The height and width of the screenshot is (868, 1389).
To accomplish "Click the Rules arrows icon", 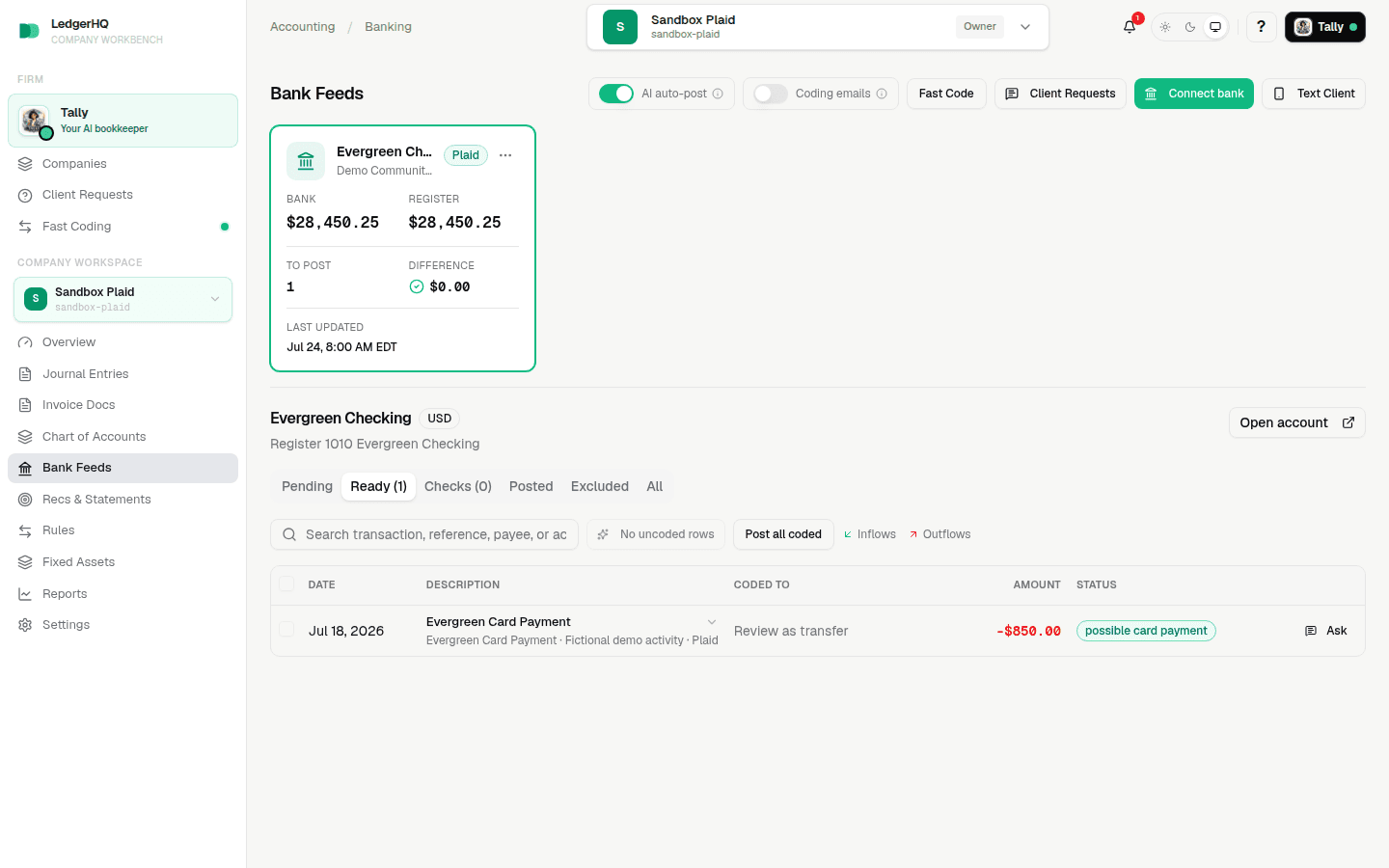I will pos(25,530).
